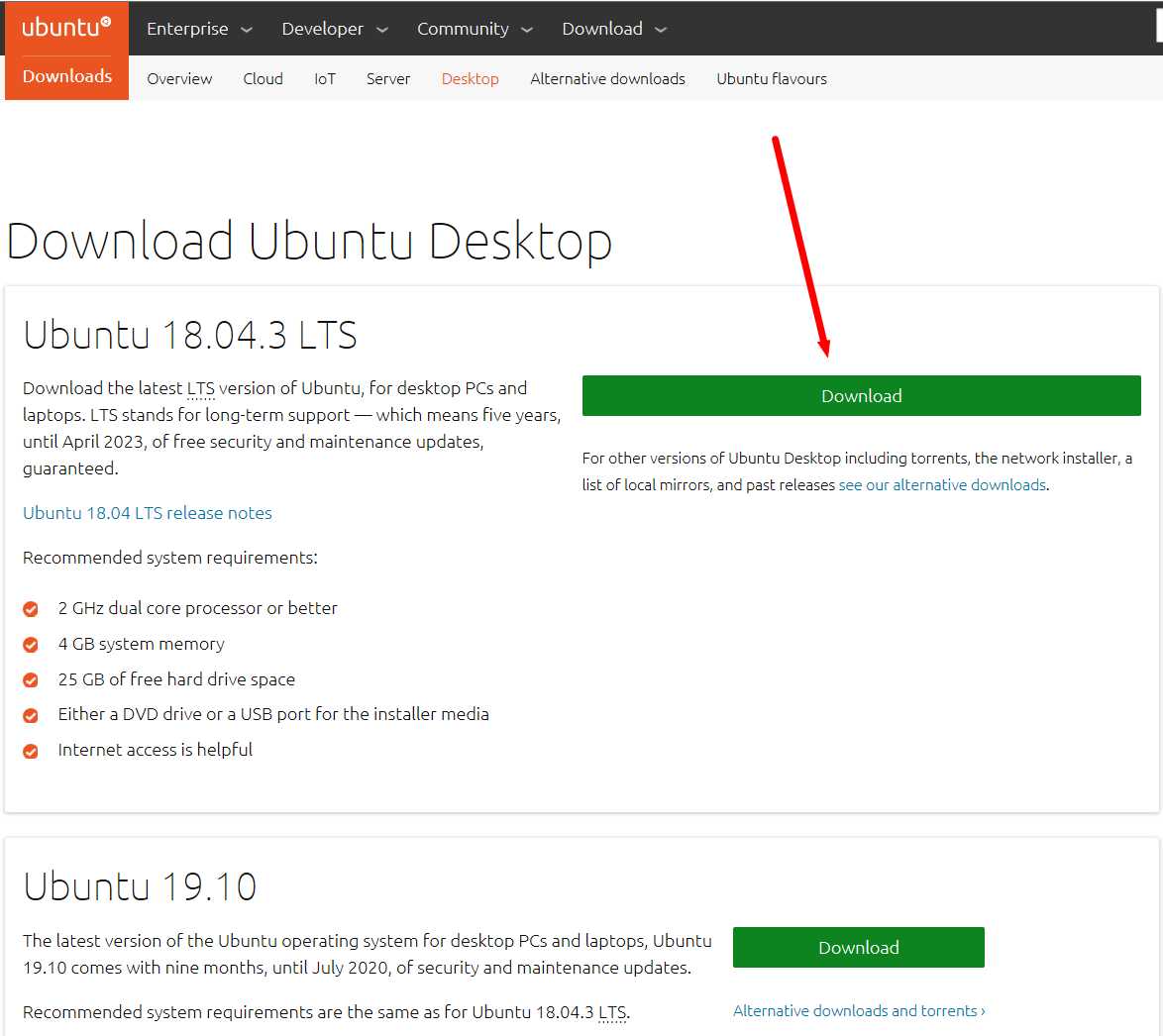1163x1036 pixels.
Task: Open 'Alternative downloads and torrents' link
Action: point(859,1010)
